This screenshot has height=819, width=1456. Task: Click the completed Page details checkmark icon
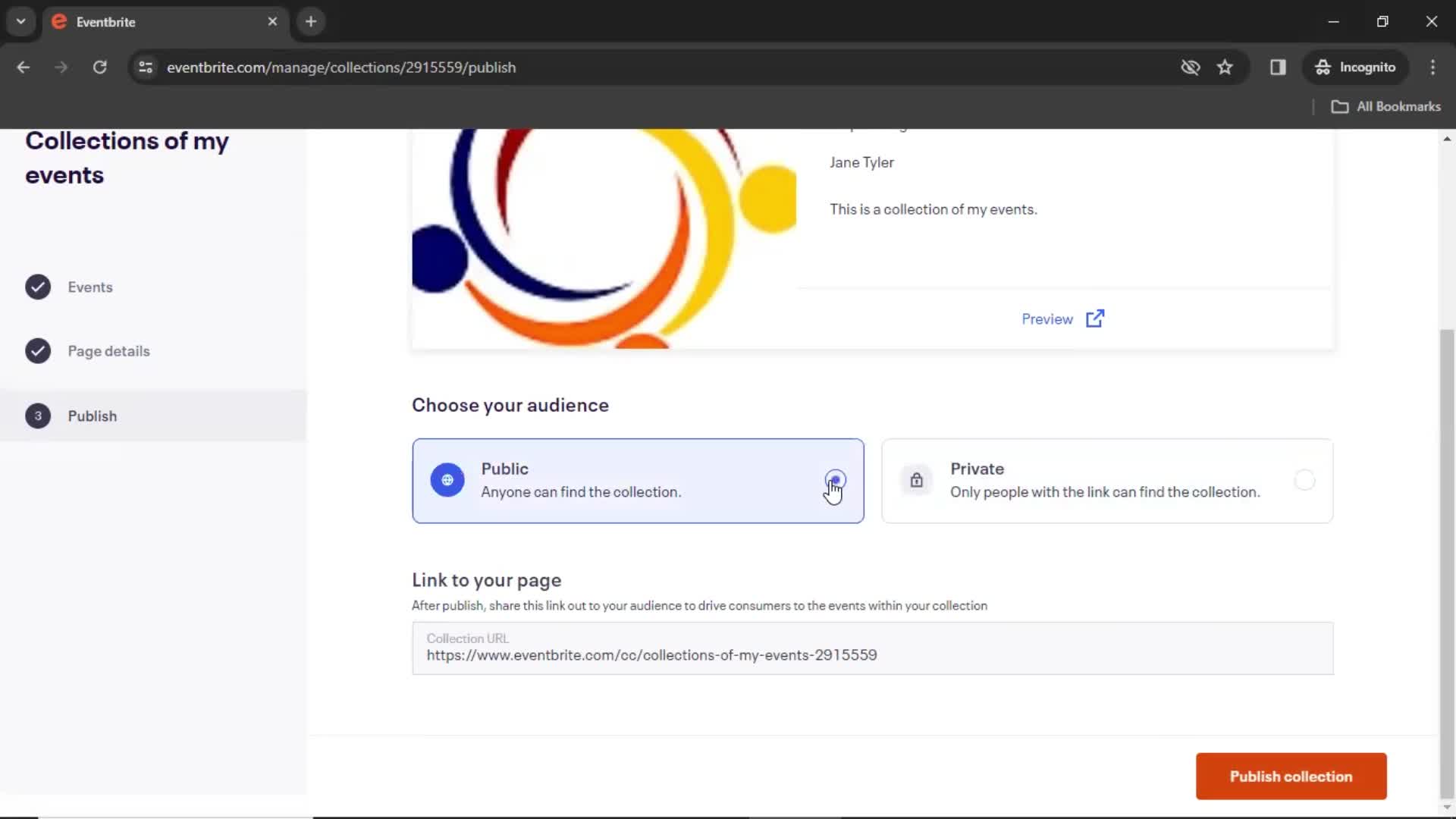point(38,351)
